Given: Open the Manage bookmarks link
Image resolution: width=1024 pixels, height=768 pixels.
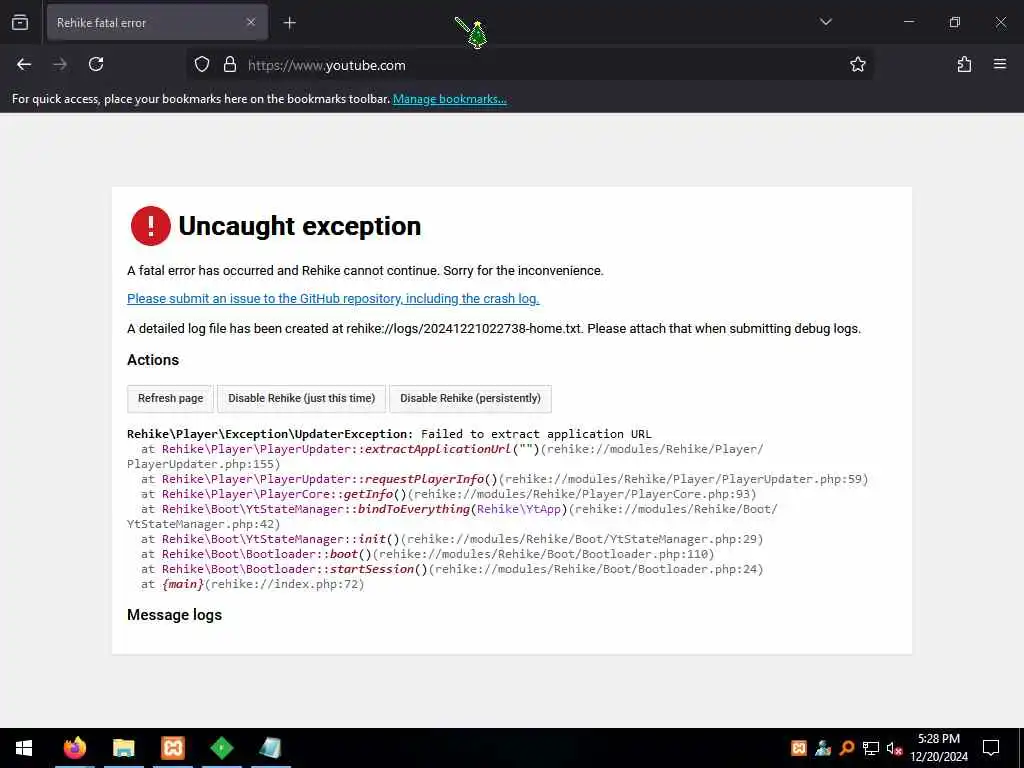Looking at the screenshot, I should coord(449,99).
